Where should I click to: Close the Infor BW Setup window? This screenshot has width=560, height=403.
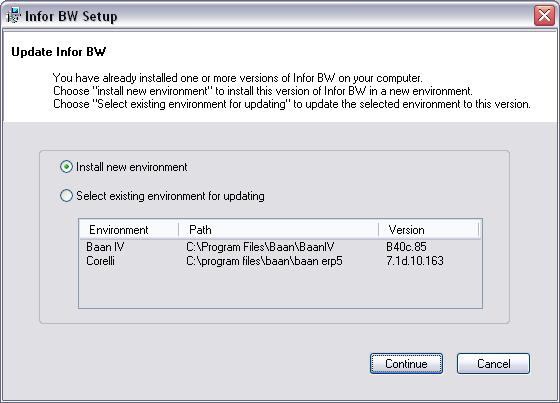(x=544, y=16)
